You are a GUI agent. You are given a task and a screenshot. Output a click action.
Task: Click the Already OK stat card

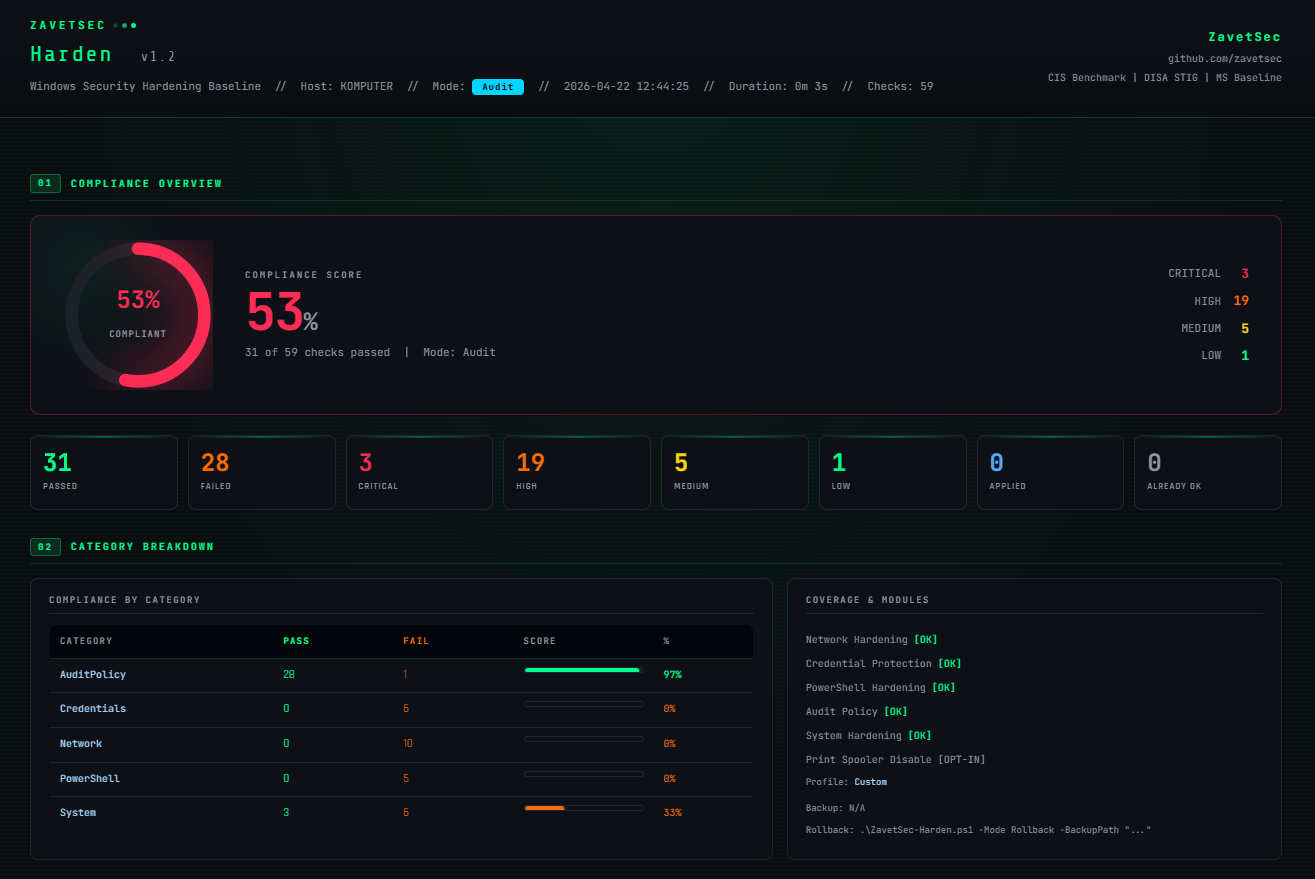click(1208, 473)
